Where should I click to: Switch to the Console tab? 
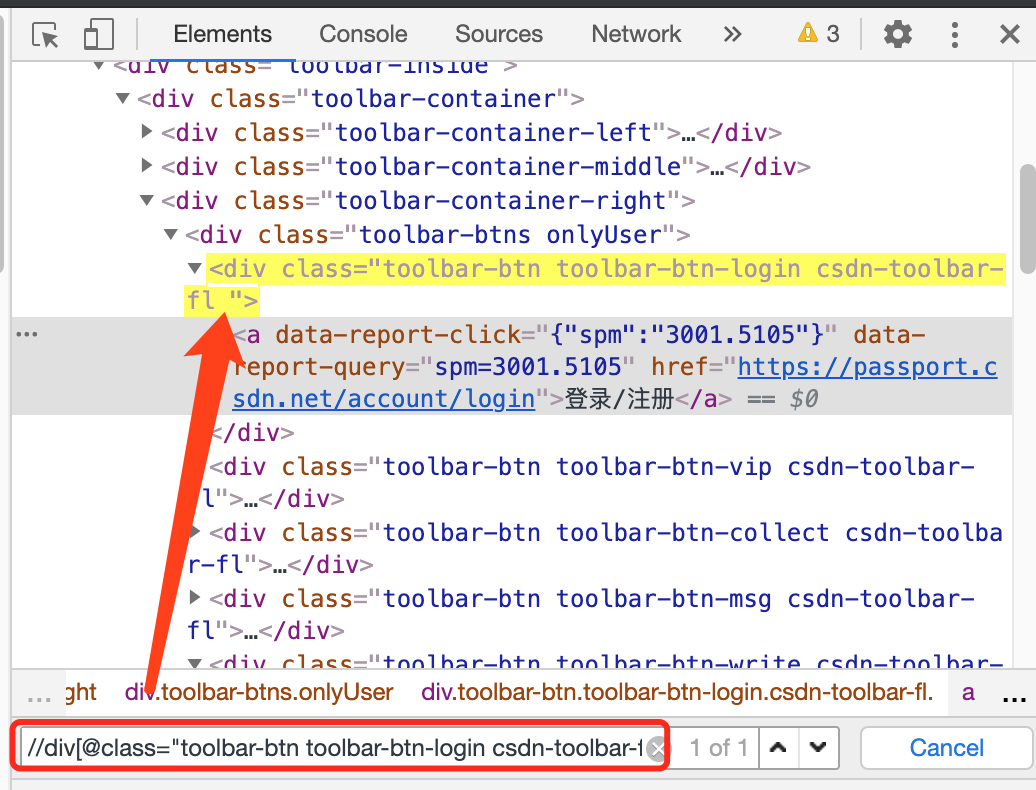362,33
